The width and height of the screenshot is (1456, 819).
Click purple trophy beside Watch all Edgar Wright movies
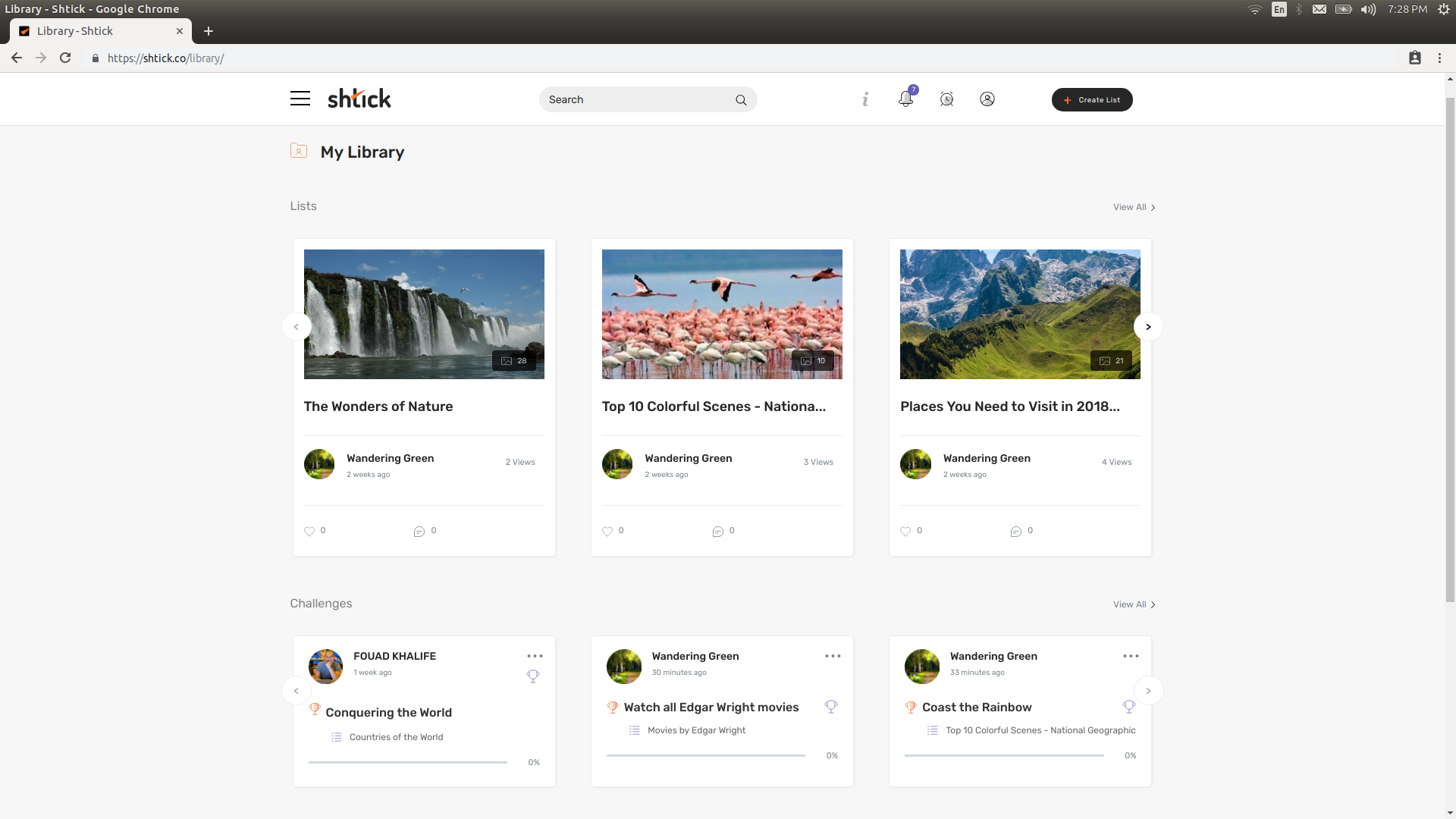(831, 706)
